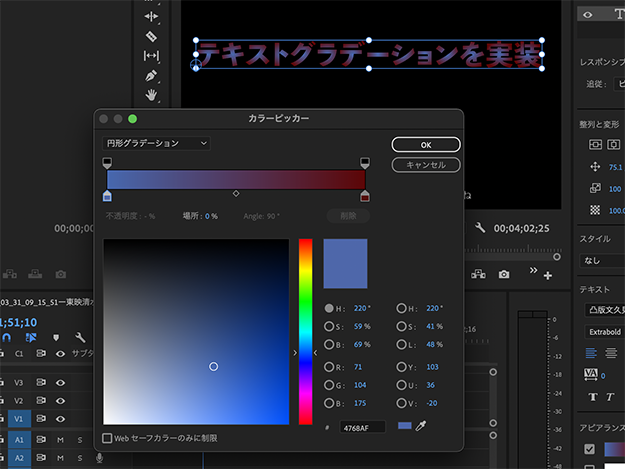Image resolution: width=625 pixels, height=469 pixels.
Task: Select the Razor tool in toolbar
Action: click(x=151, y=36)
